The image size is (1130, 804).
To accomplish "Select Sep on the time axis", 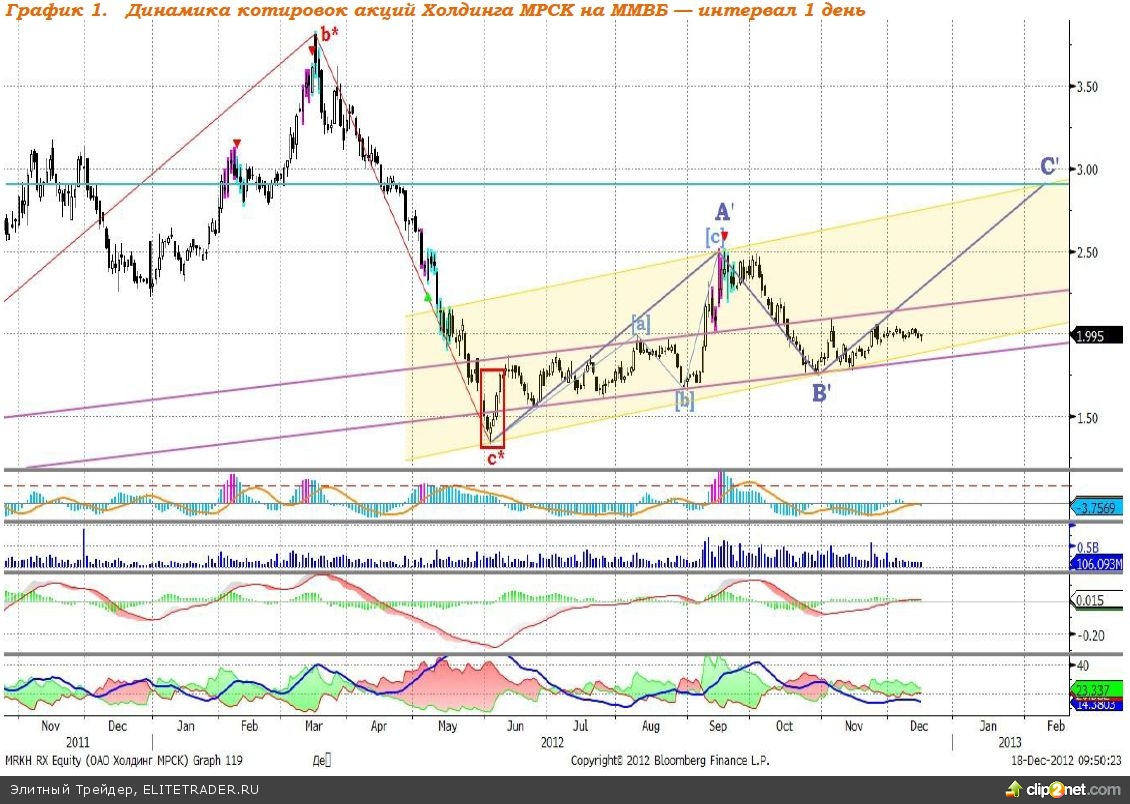I will point(717,727).
